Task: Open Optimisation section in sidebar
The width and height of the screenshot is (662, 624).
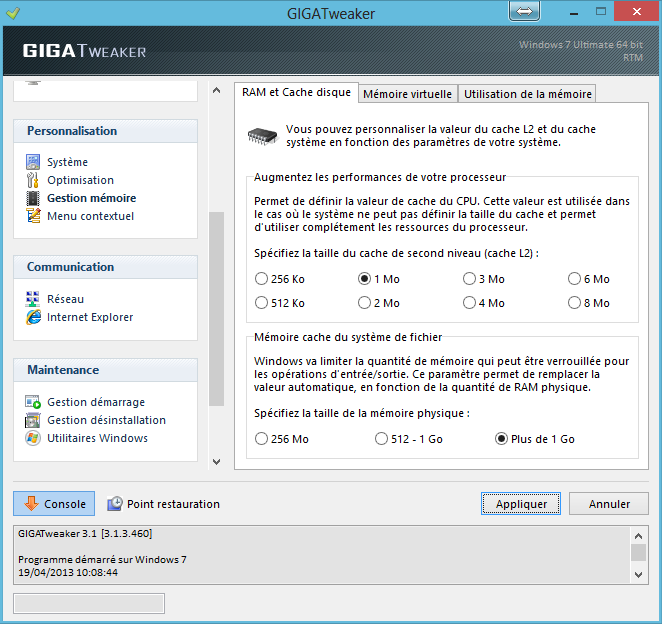Action: tap(80, 180)
